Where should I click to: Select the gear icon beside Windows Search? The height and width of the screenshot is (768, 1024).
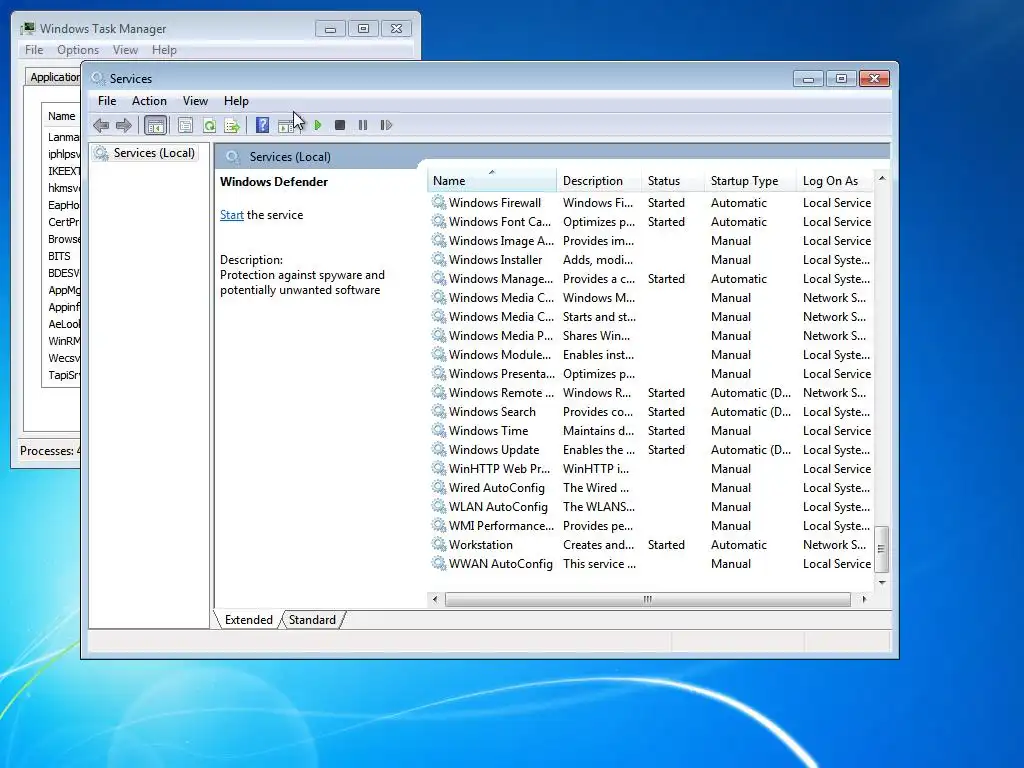click(x=439, y=411)
